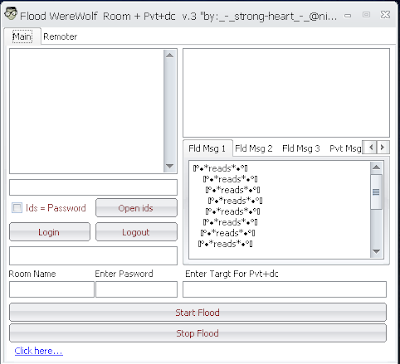400x364 pixels.
Task: Click the down arrow of flood message scrollbar
Action: click(376, 252)
